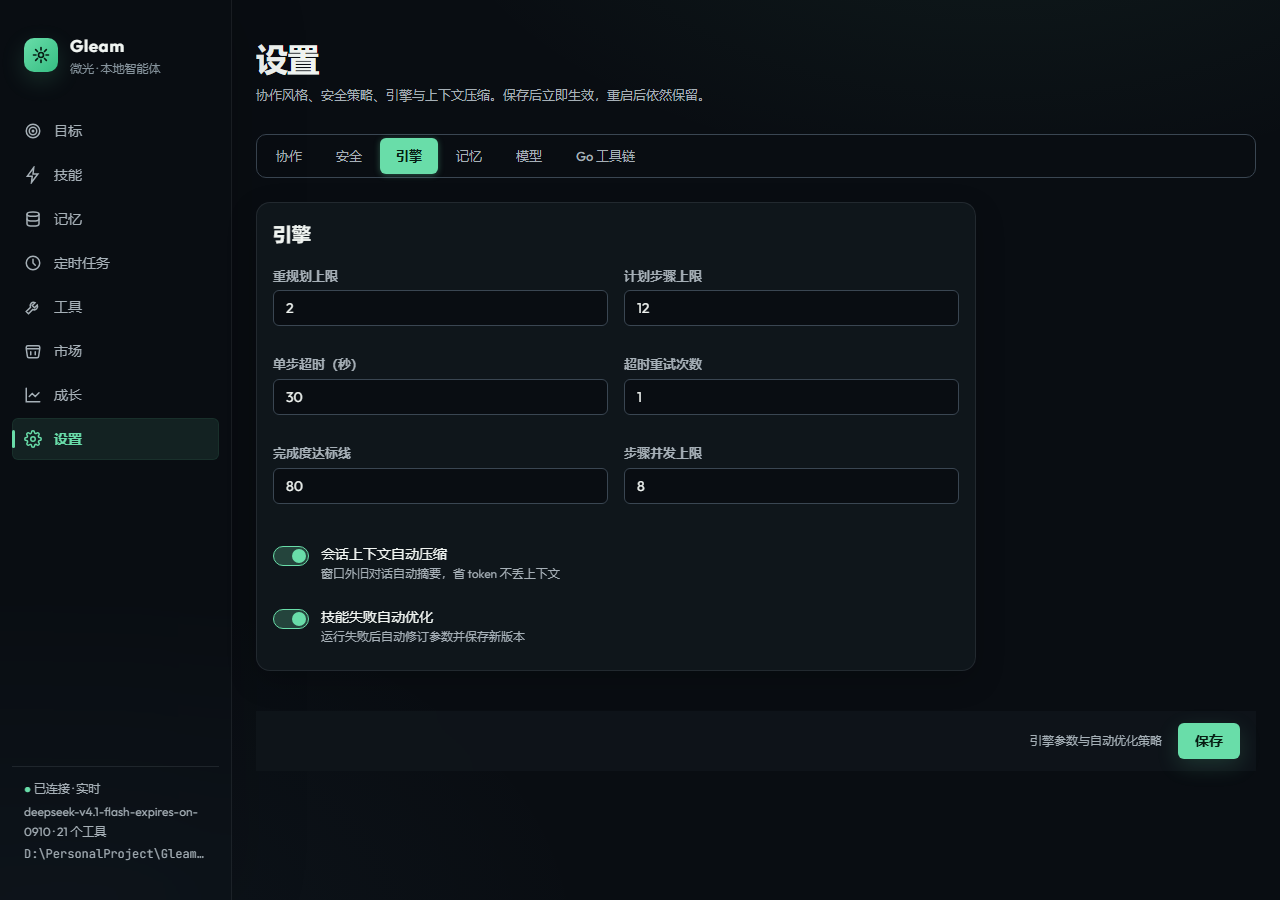Click the target icon beside 目标

click(x=33, y=131)
